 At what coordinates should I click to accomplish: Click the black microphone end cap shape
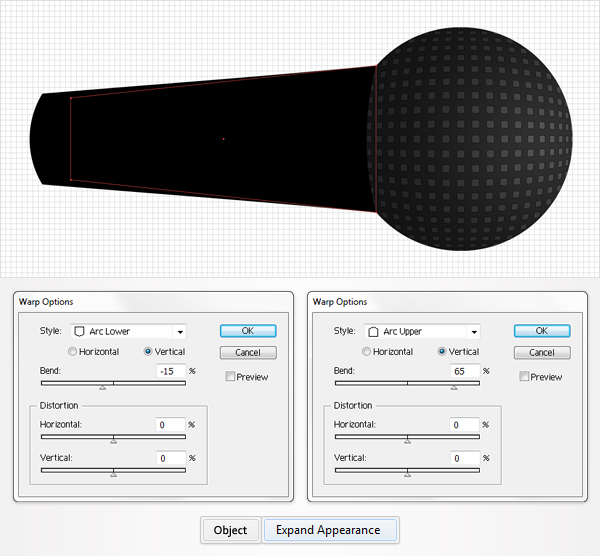(50, 139)
